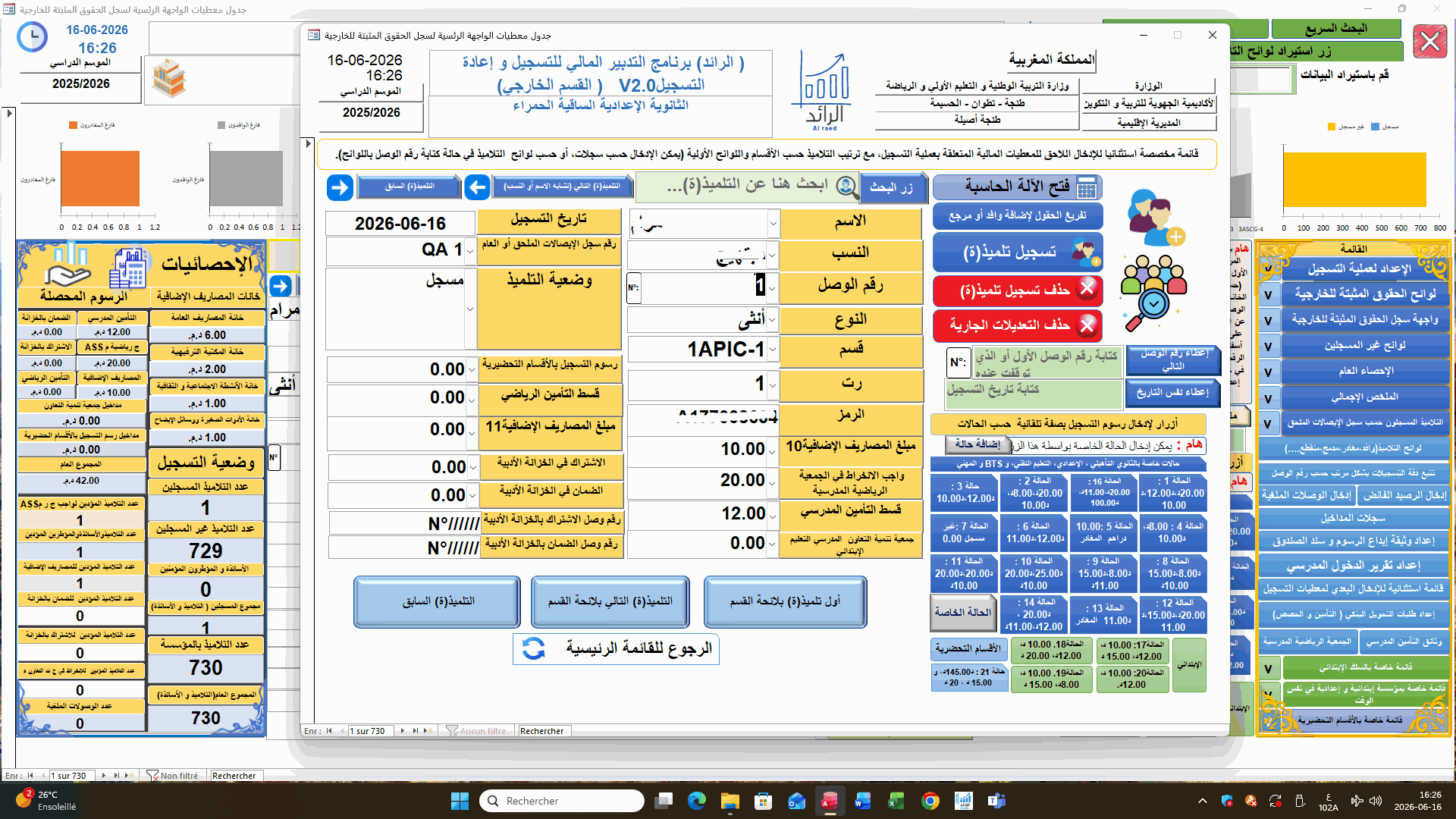Click the red حذف تسجيل تلميذ(ة) button

click(1017, 290)
